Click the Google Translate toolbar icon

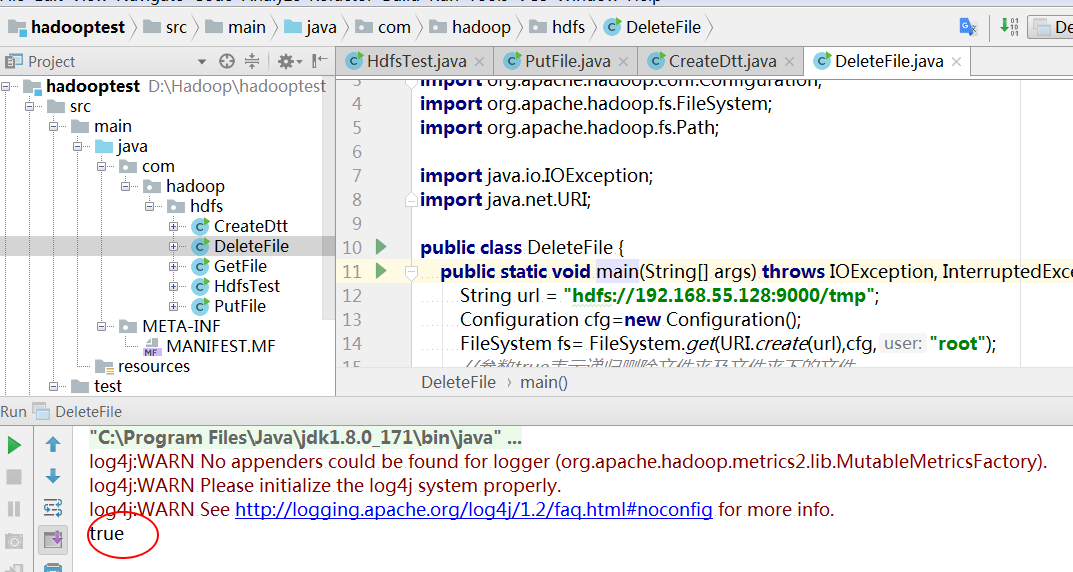click(x=968, y=27)
